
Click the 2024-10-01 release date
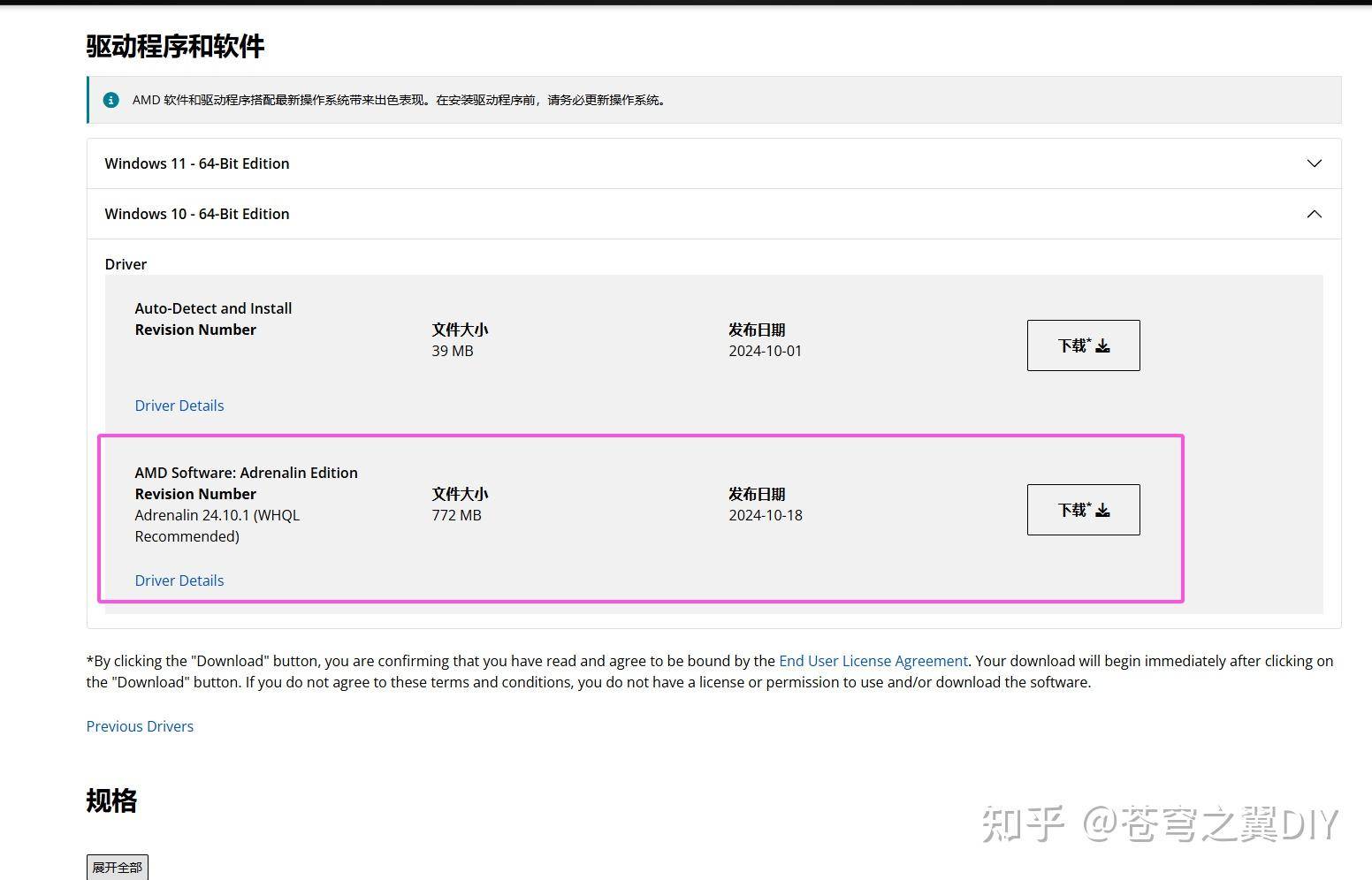coord(766,351)
